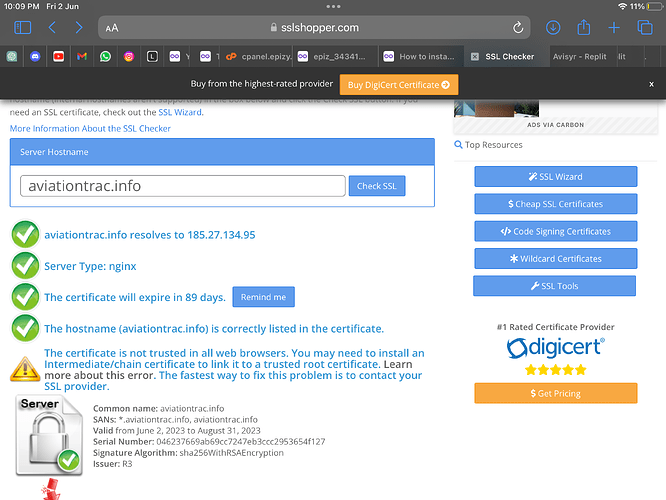
Task: Switch to the Gmail pinned tab
Action: pyautogui.click(x=82, y=56)
